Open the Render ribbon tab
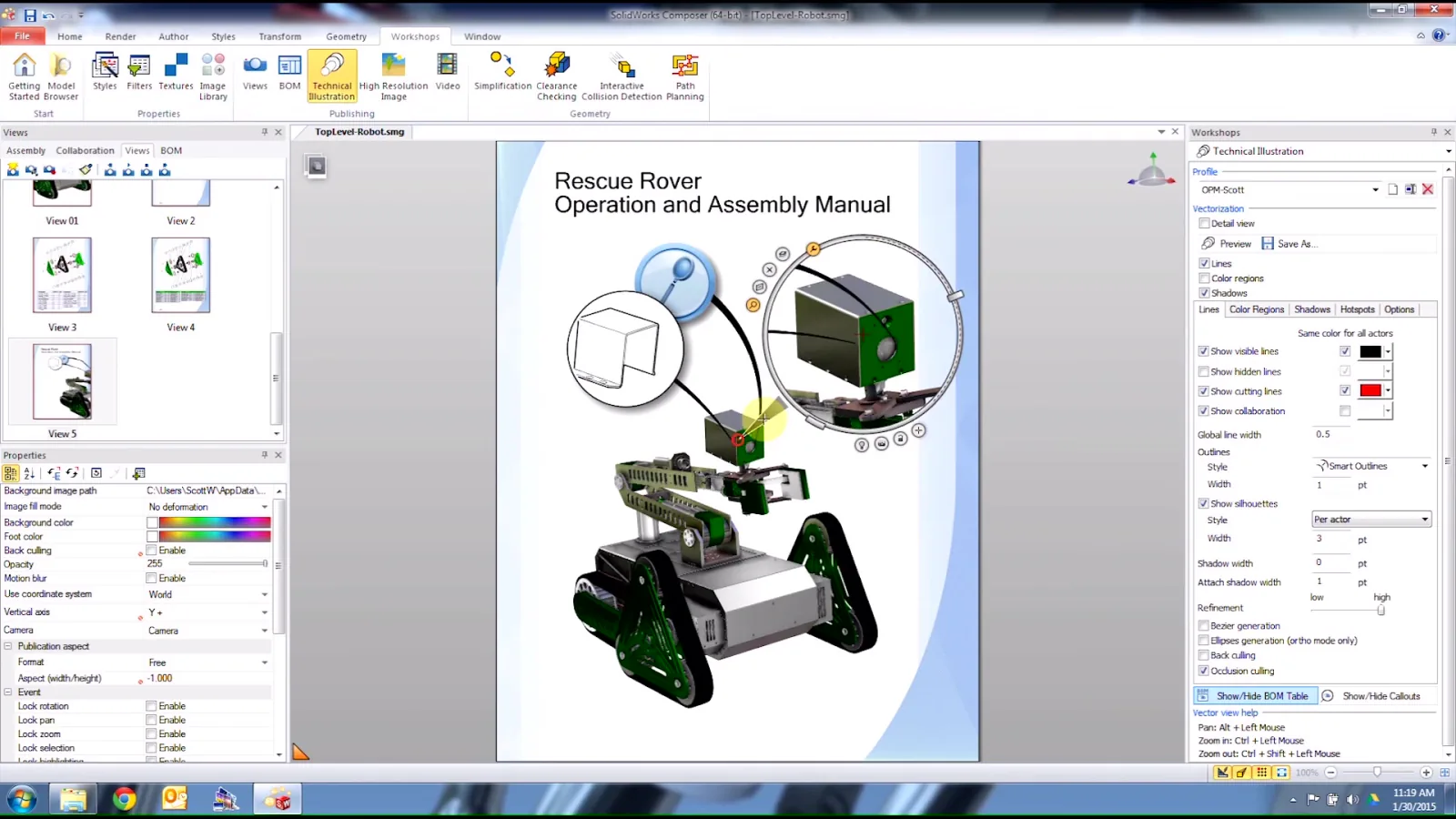The height and width of the screenshot is (819, 1456). [x=120, y=36]
